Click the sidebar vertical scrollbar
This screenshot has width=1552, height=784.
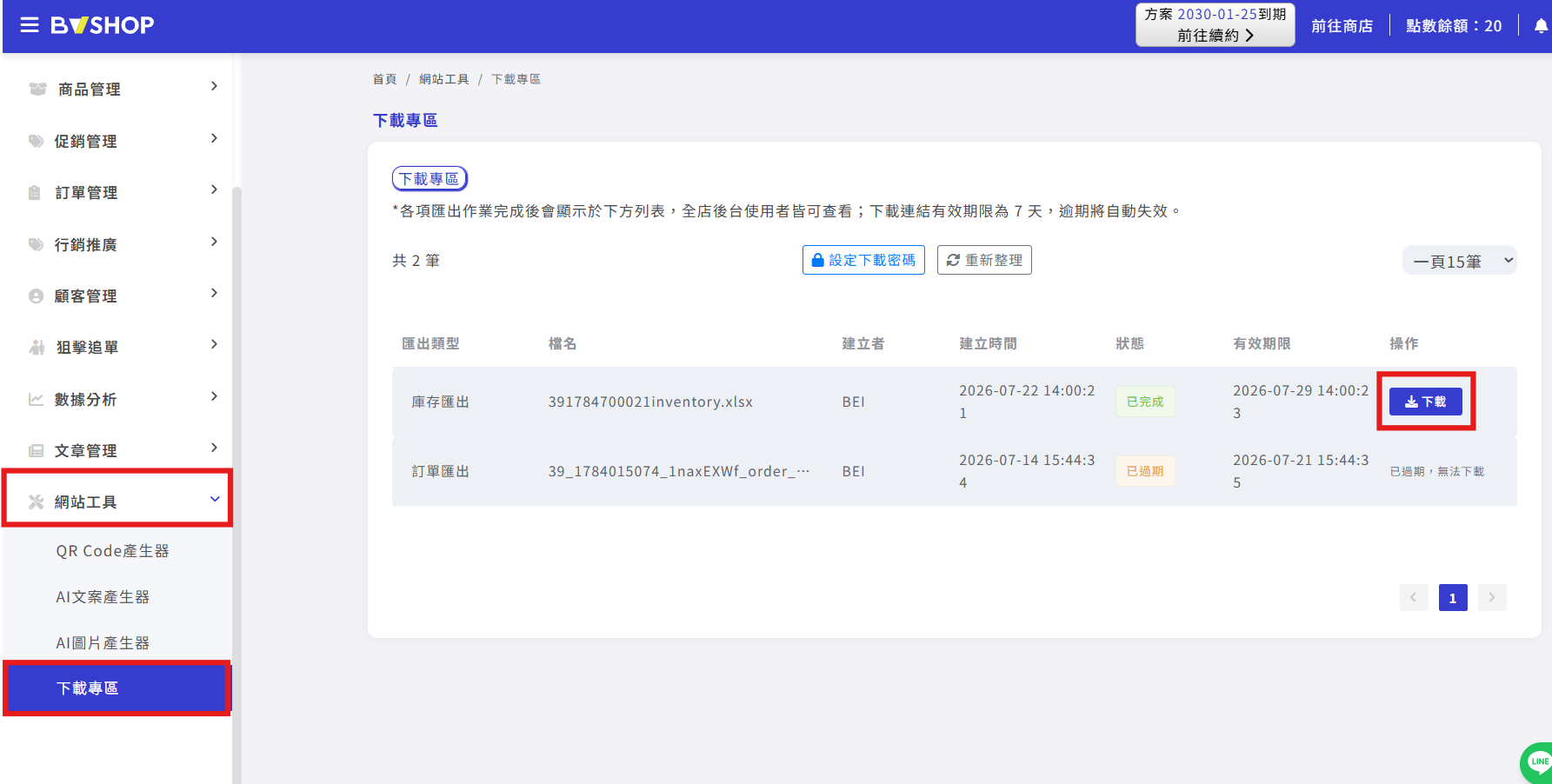(x=236, y=485)
